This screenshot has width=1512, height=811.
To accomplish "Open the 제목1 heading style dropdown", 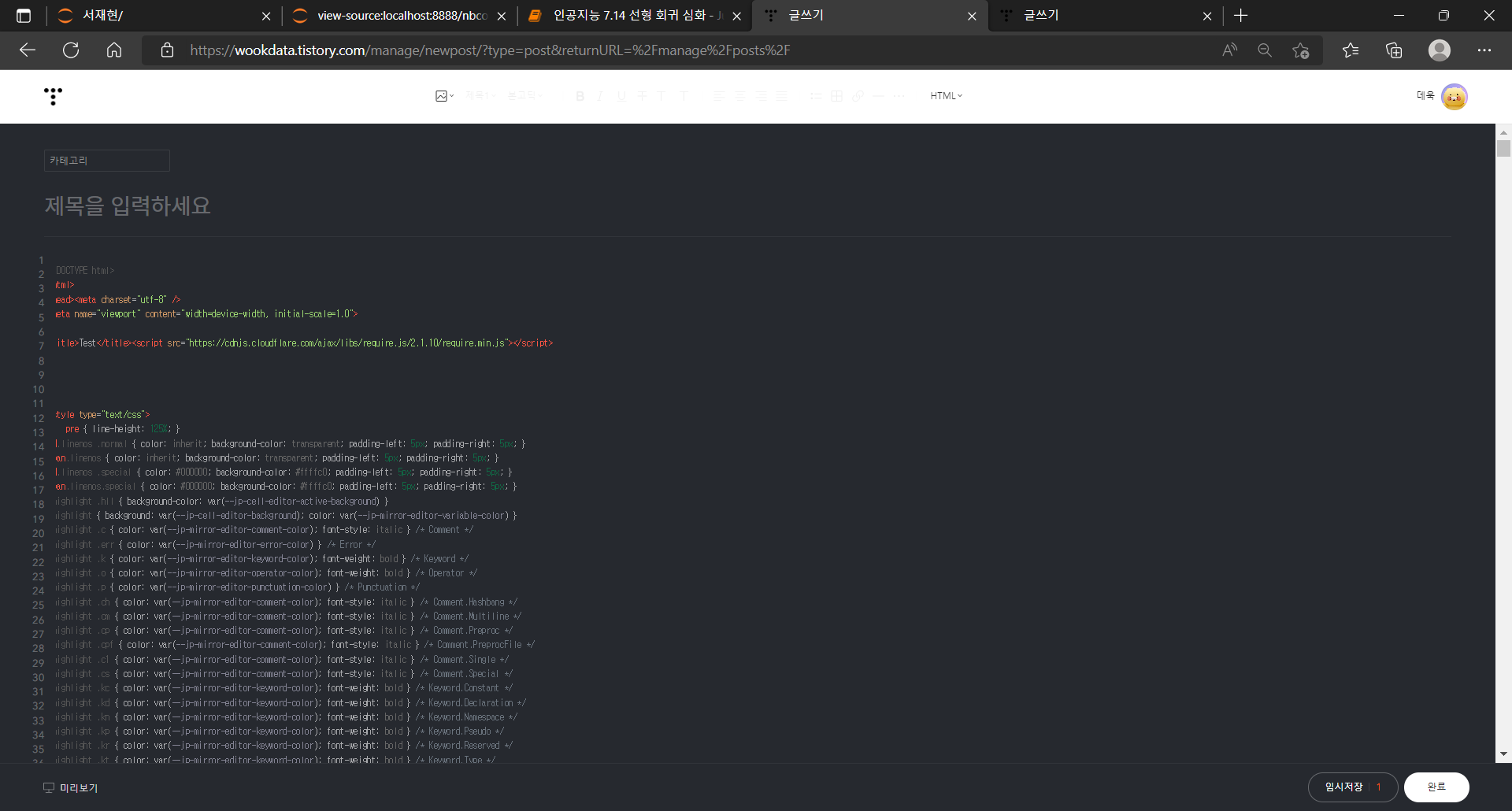I will [480, 95].
